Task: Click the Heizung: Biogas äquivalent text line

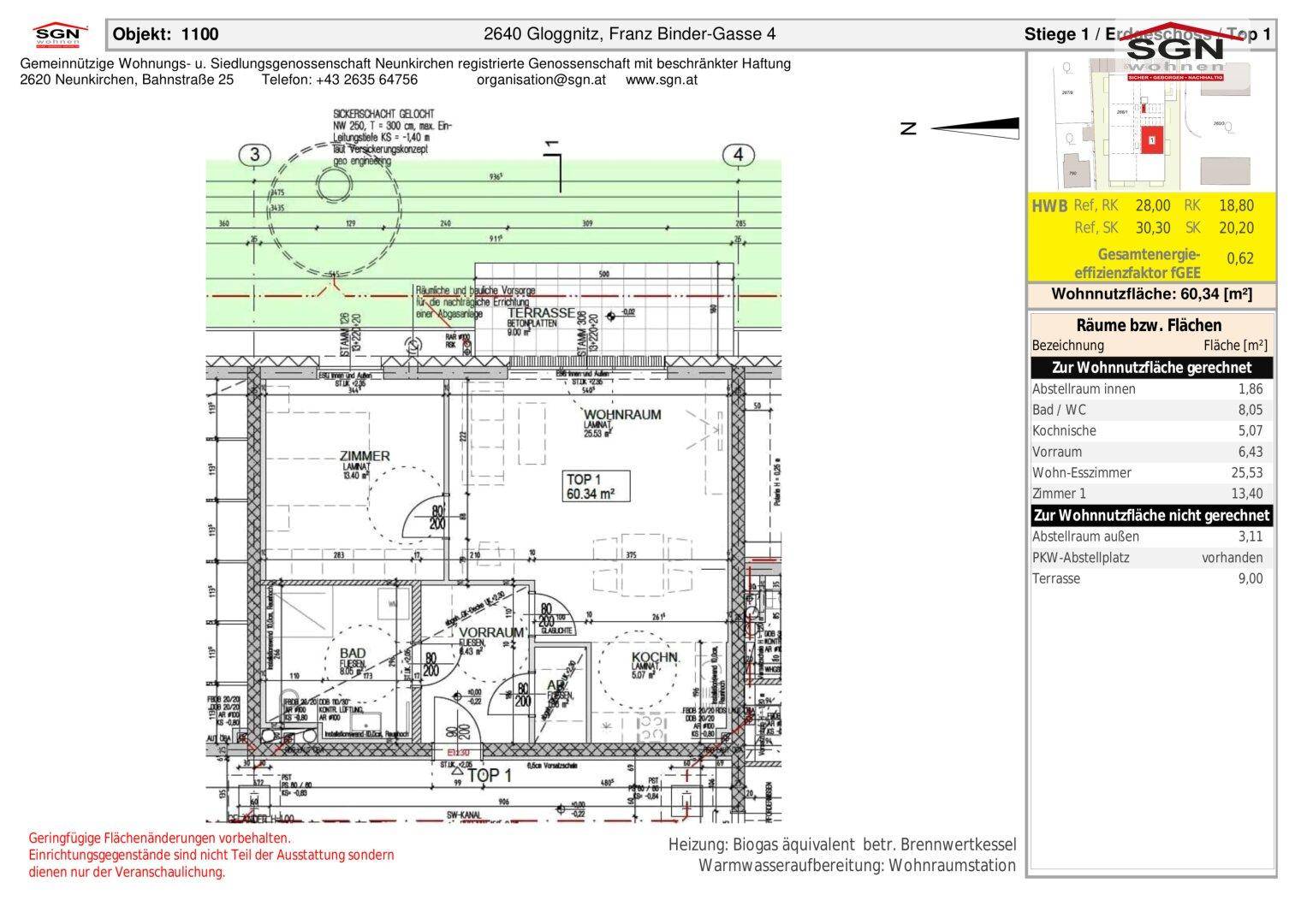Action: tap(842, 845)
